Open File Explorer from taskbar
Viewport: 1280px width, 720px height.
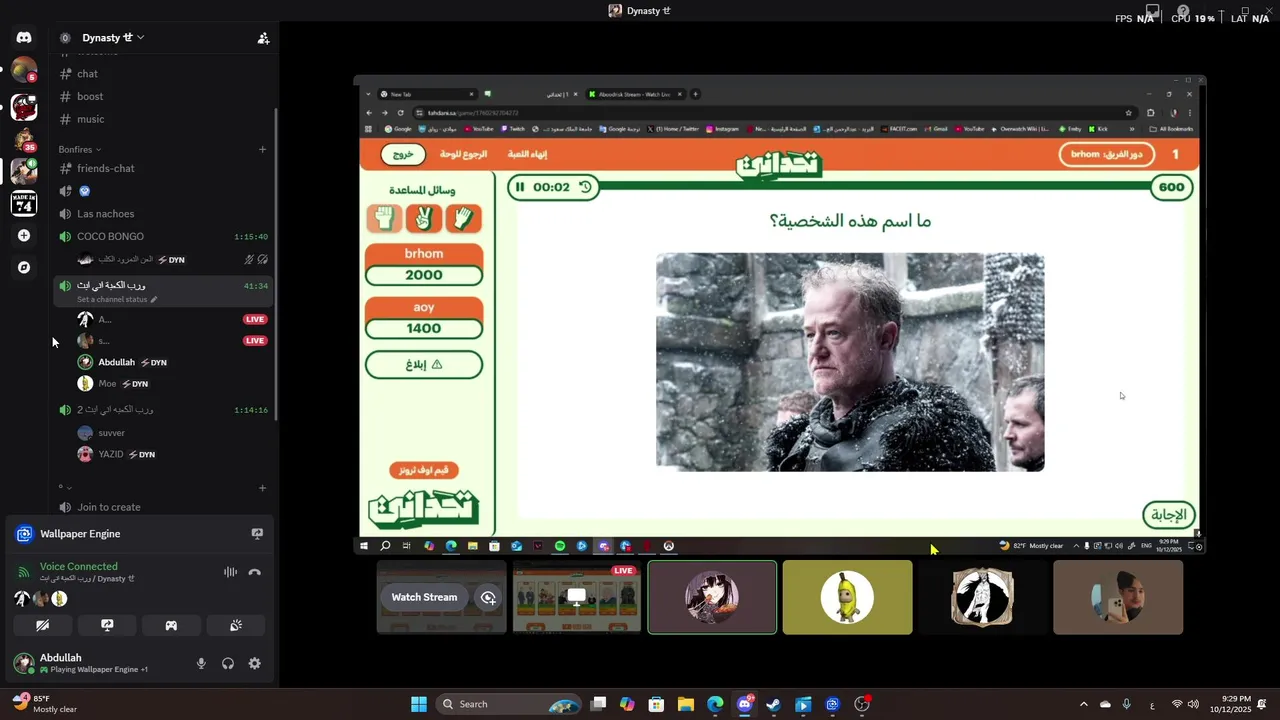686,704
